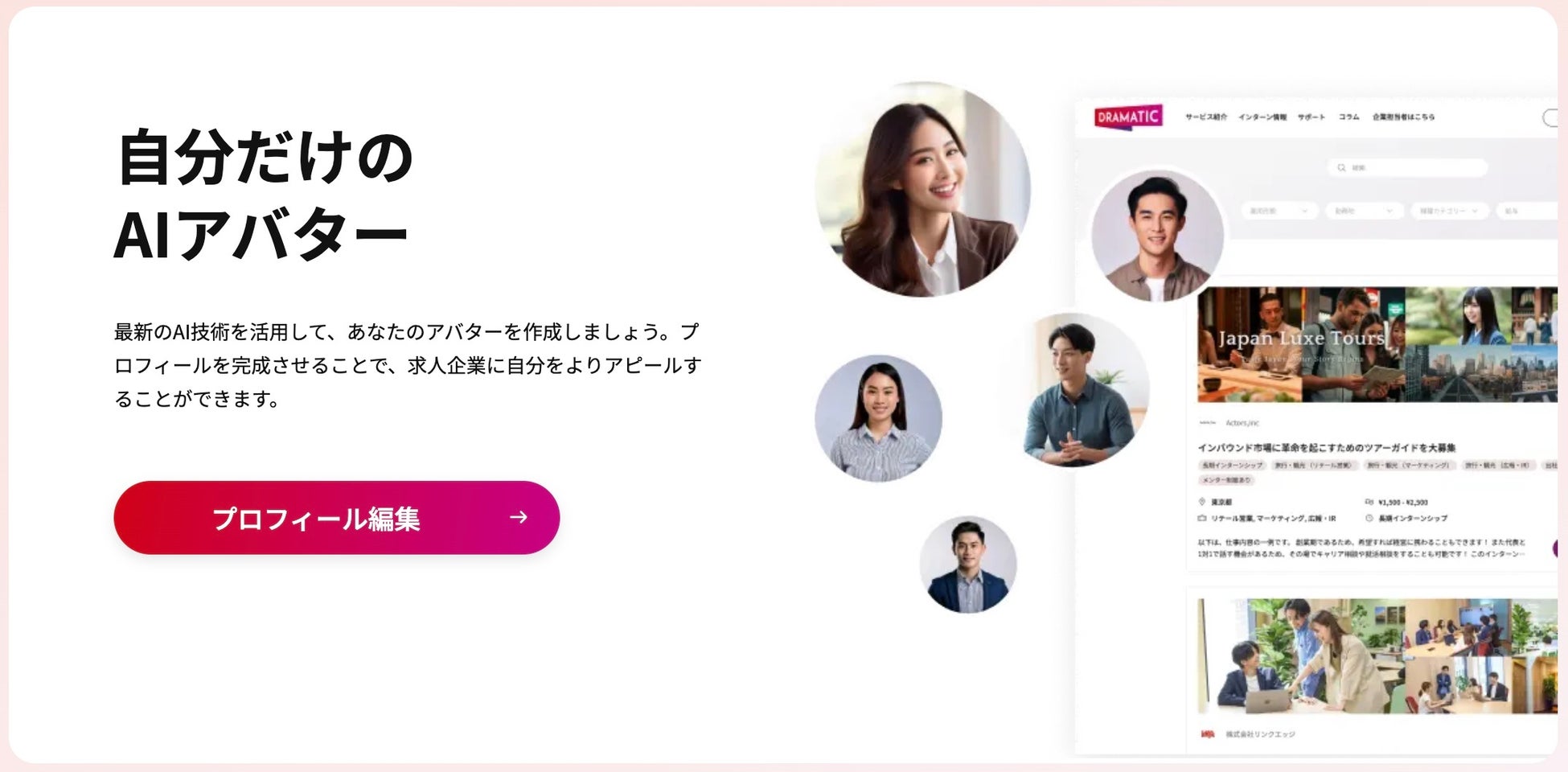Open the サービス紹介 menu item
This screenshot has height=772, width=1568.
(x=1206, y=117)
